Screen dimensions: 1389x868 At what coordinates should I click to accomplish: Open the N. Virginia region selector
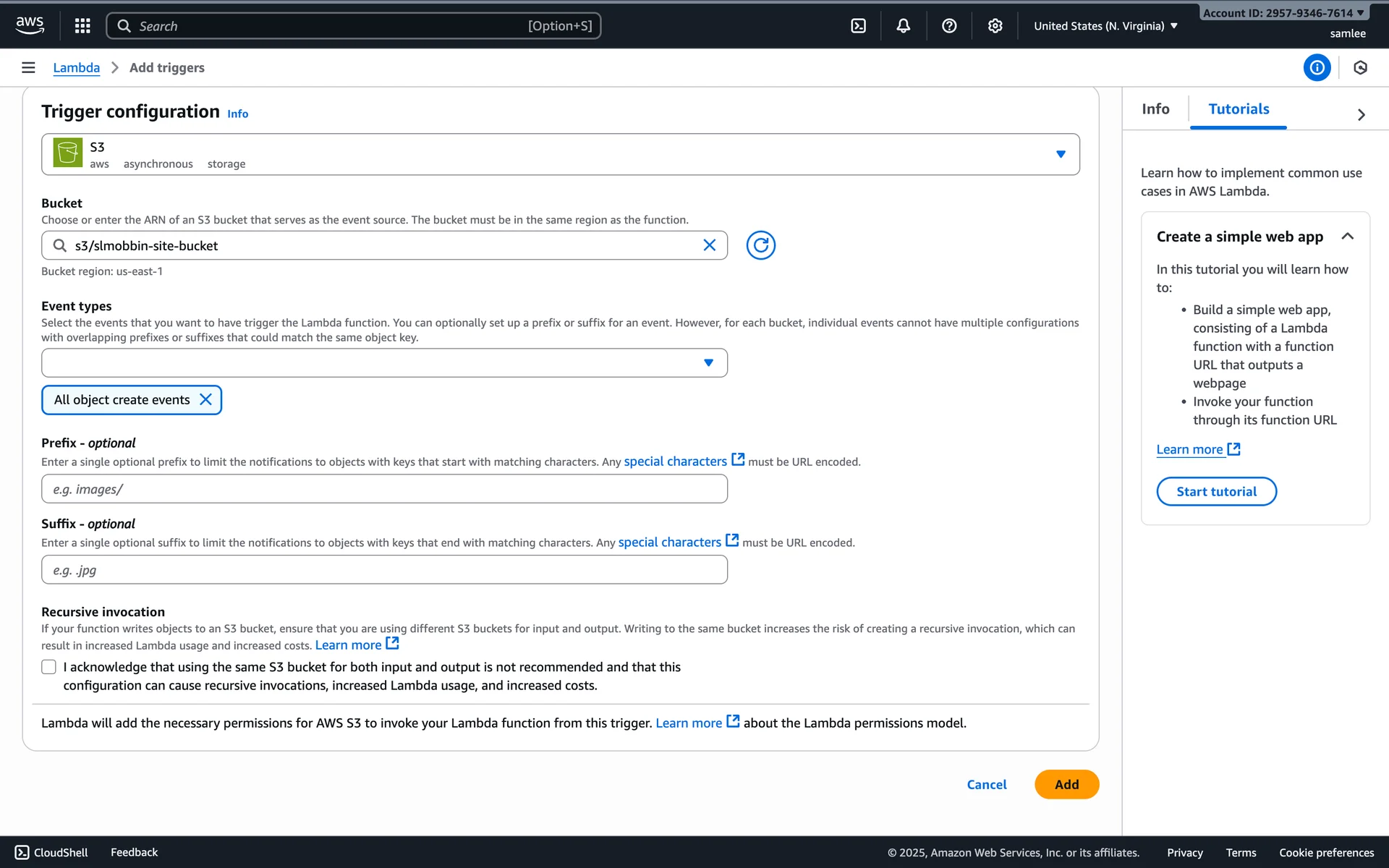tap(1105, 26)
